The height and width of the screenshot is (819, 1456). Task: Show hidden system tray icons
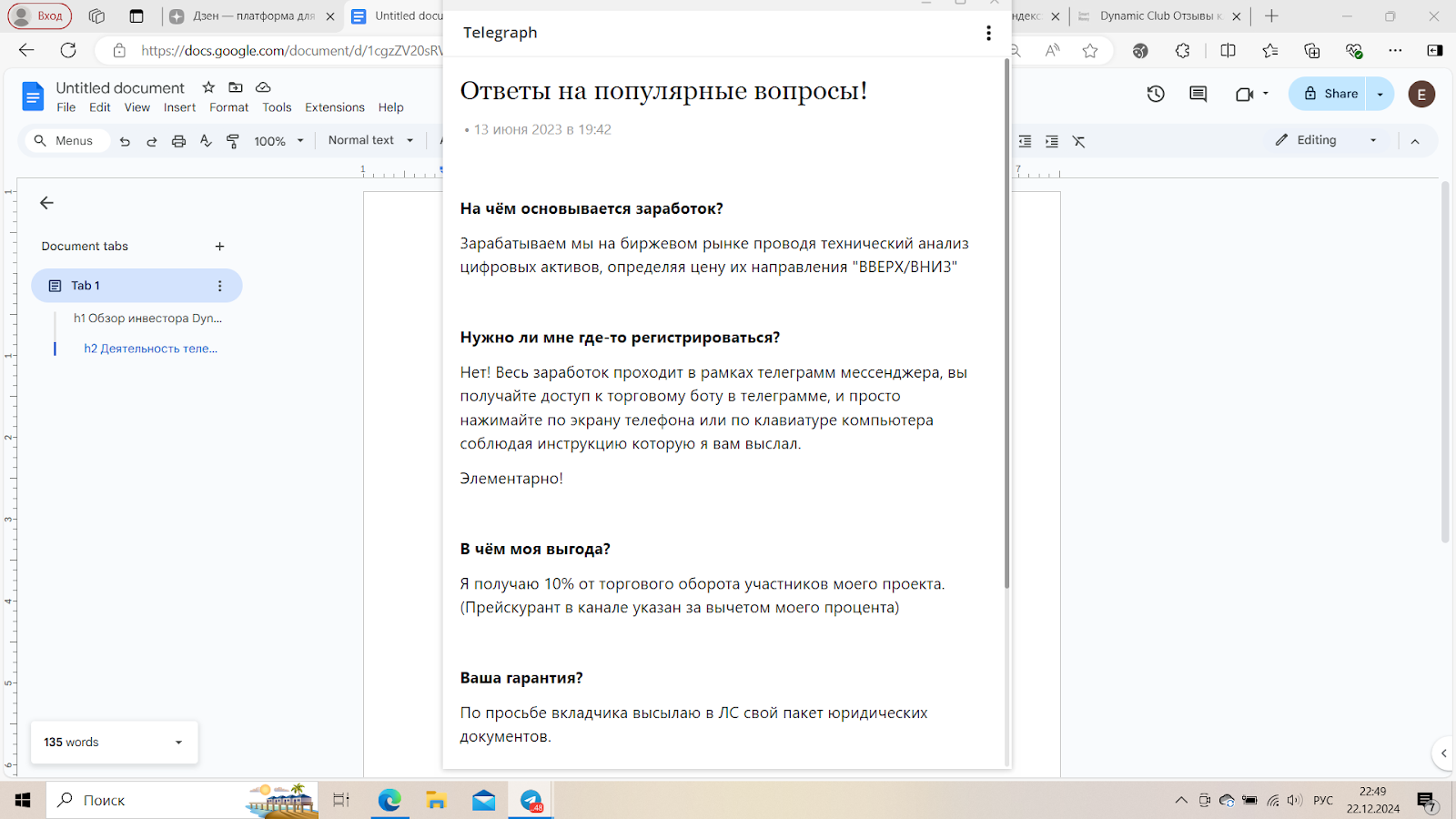coord(1181,801)
